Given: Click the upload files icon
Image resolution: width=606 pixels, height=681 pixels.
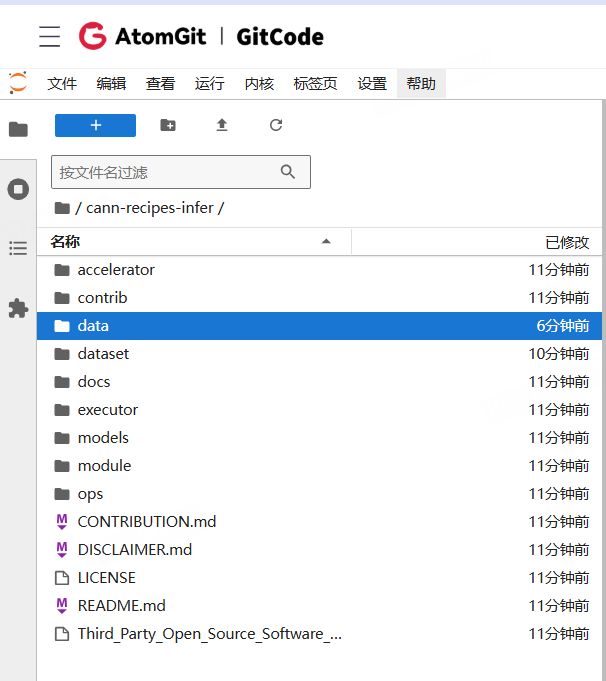Looking at the screenshot, I should pos(222,125).
